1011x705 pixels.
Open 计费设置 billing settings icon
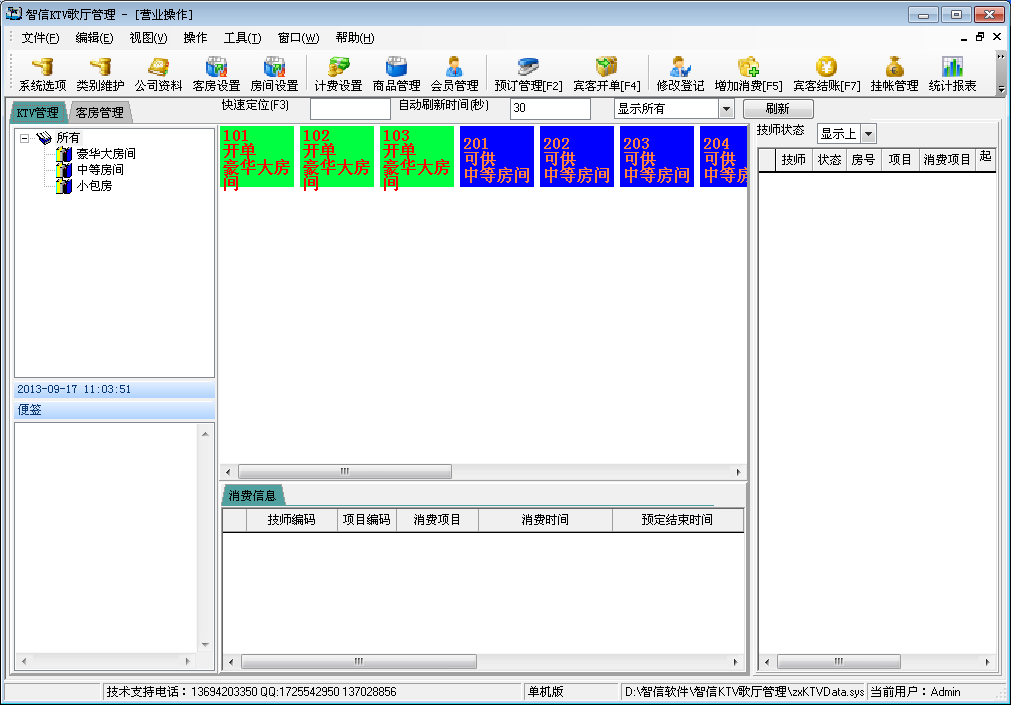click(338, 74)
